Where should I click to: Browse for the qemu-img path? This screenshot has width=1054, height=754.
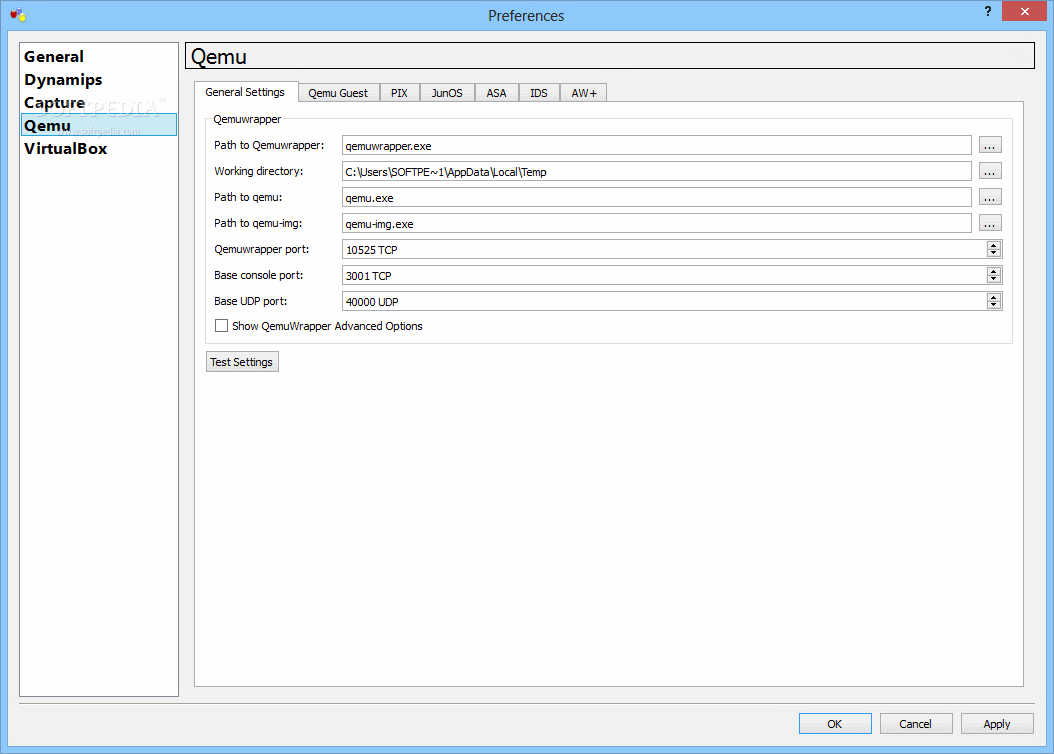pyautogui.click(x=989, y=223)
